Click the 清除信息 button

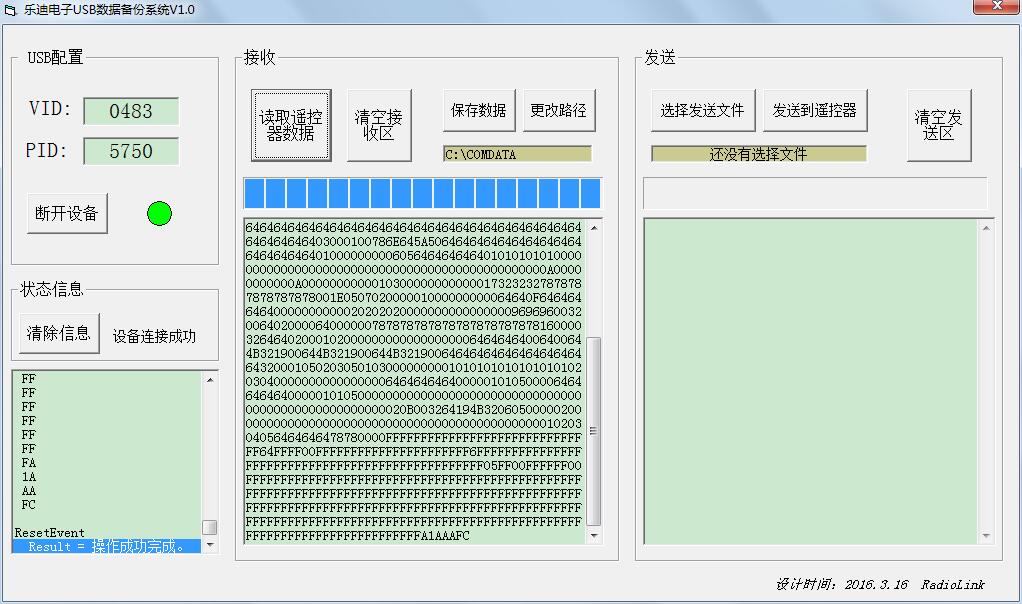point(59,334)
